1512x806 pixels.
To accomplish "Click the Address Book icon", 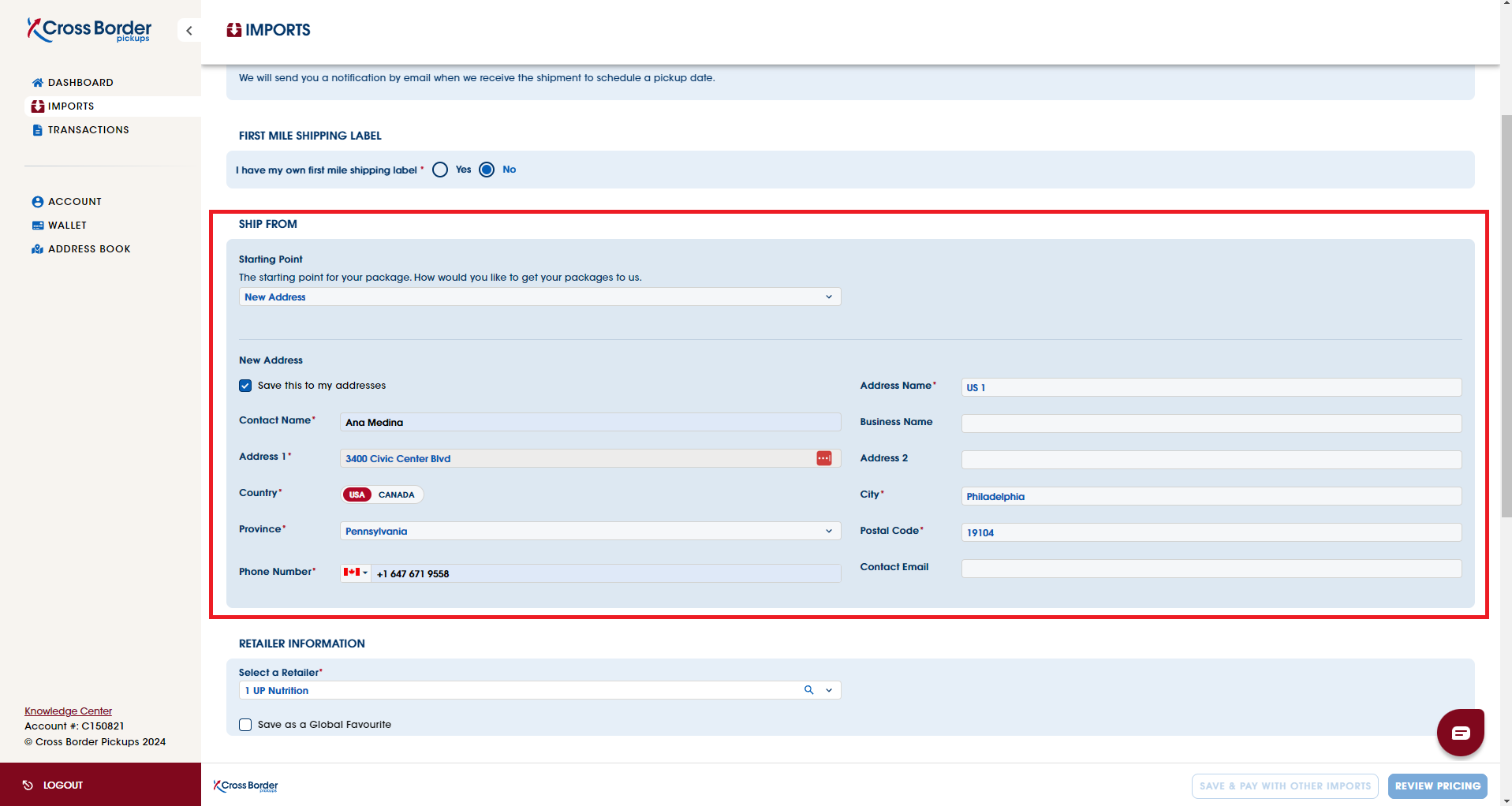I will tap(37, 249).
